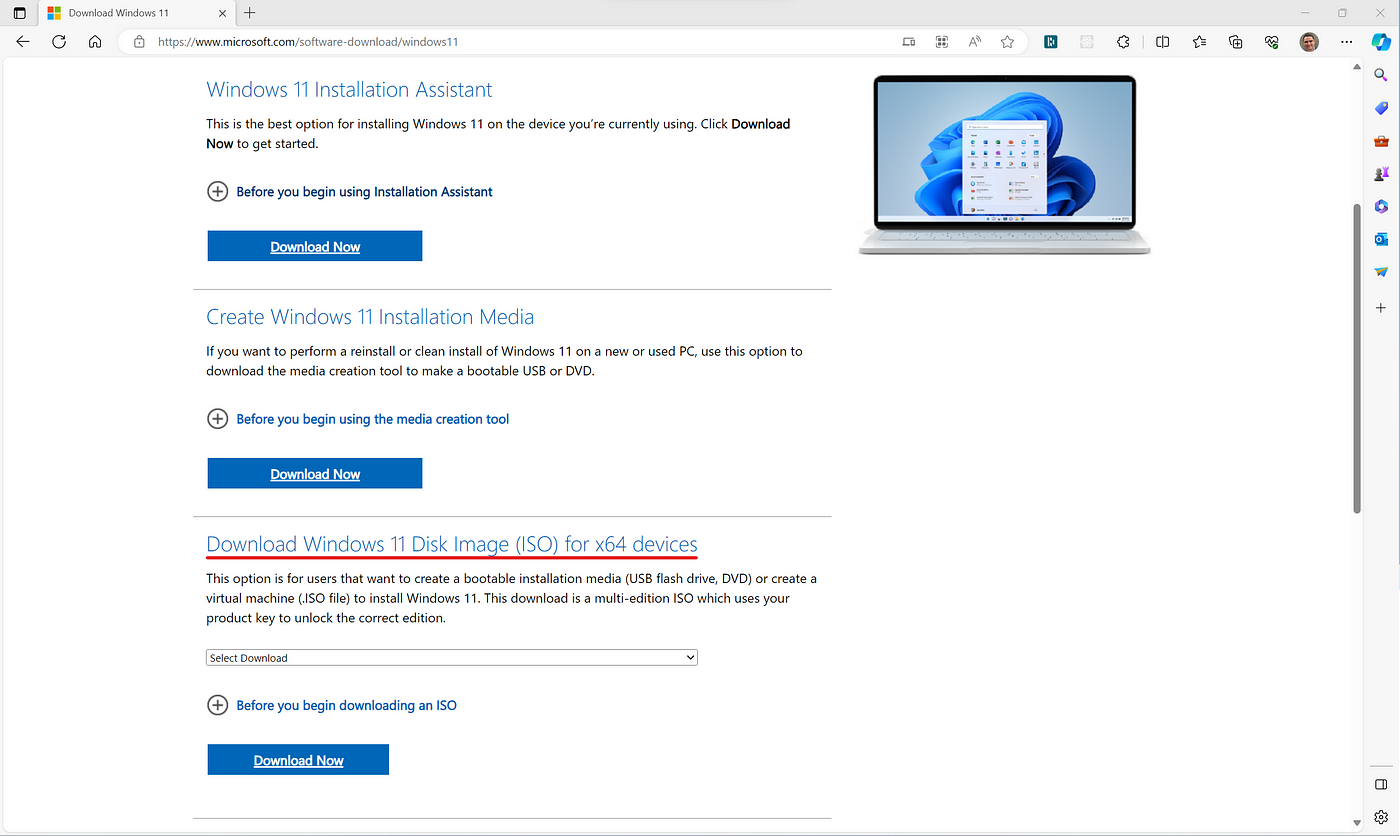Start Read aloud in address bar
The image size is (1400, 836).
pyautogui.click(x=975, y=42)
